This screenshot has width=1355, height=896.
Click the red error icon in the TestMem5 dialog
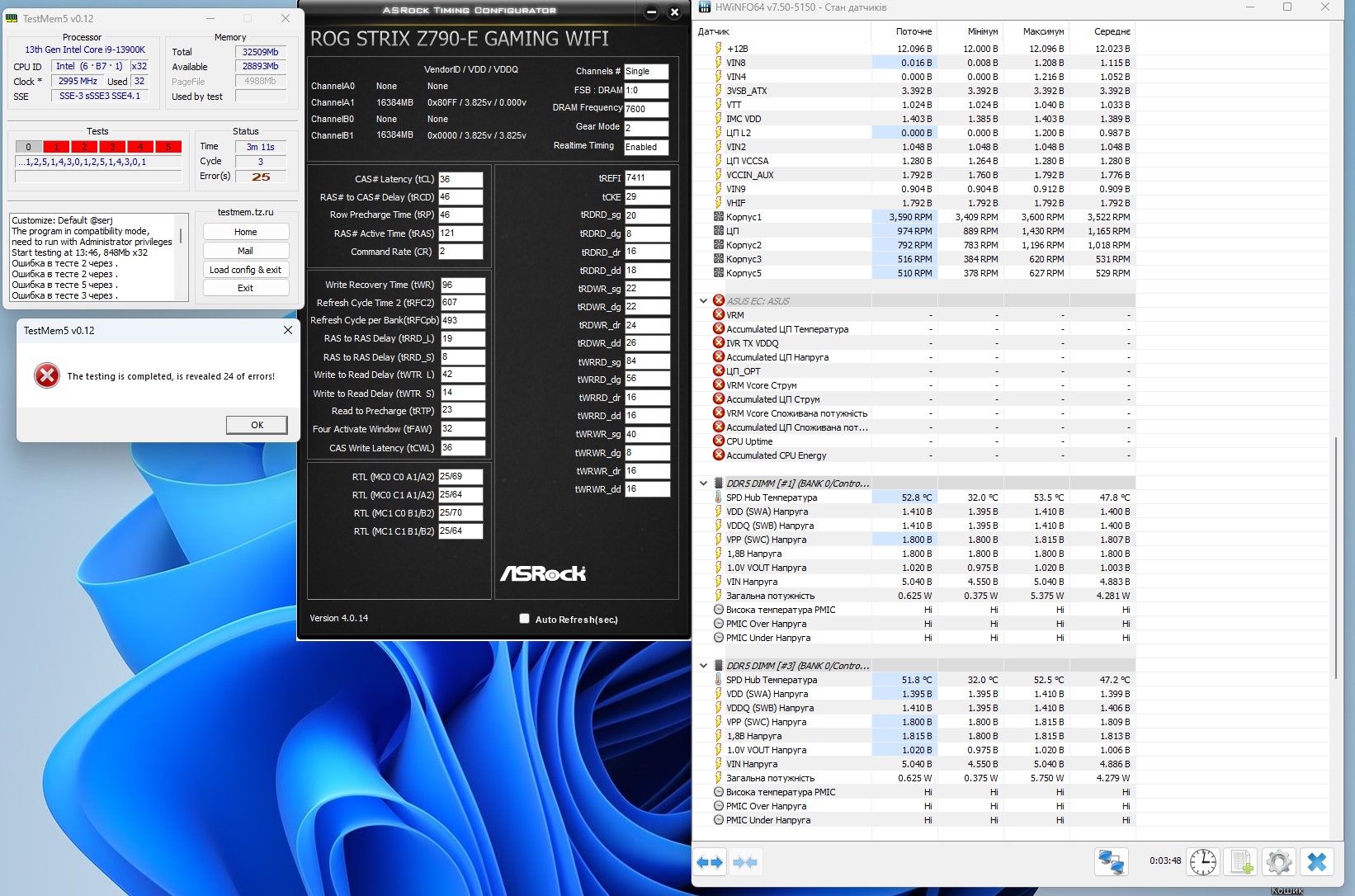(x=47, y=375)
